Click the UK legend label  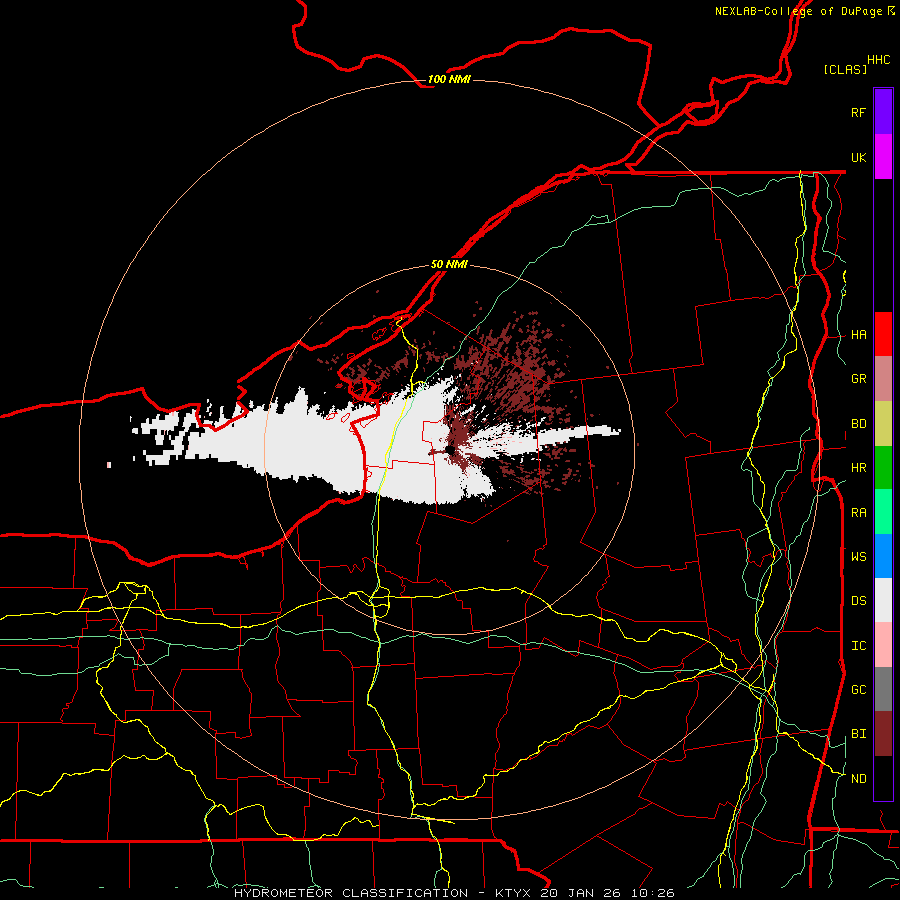point(858,157)
